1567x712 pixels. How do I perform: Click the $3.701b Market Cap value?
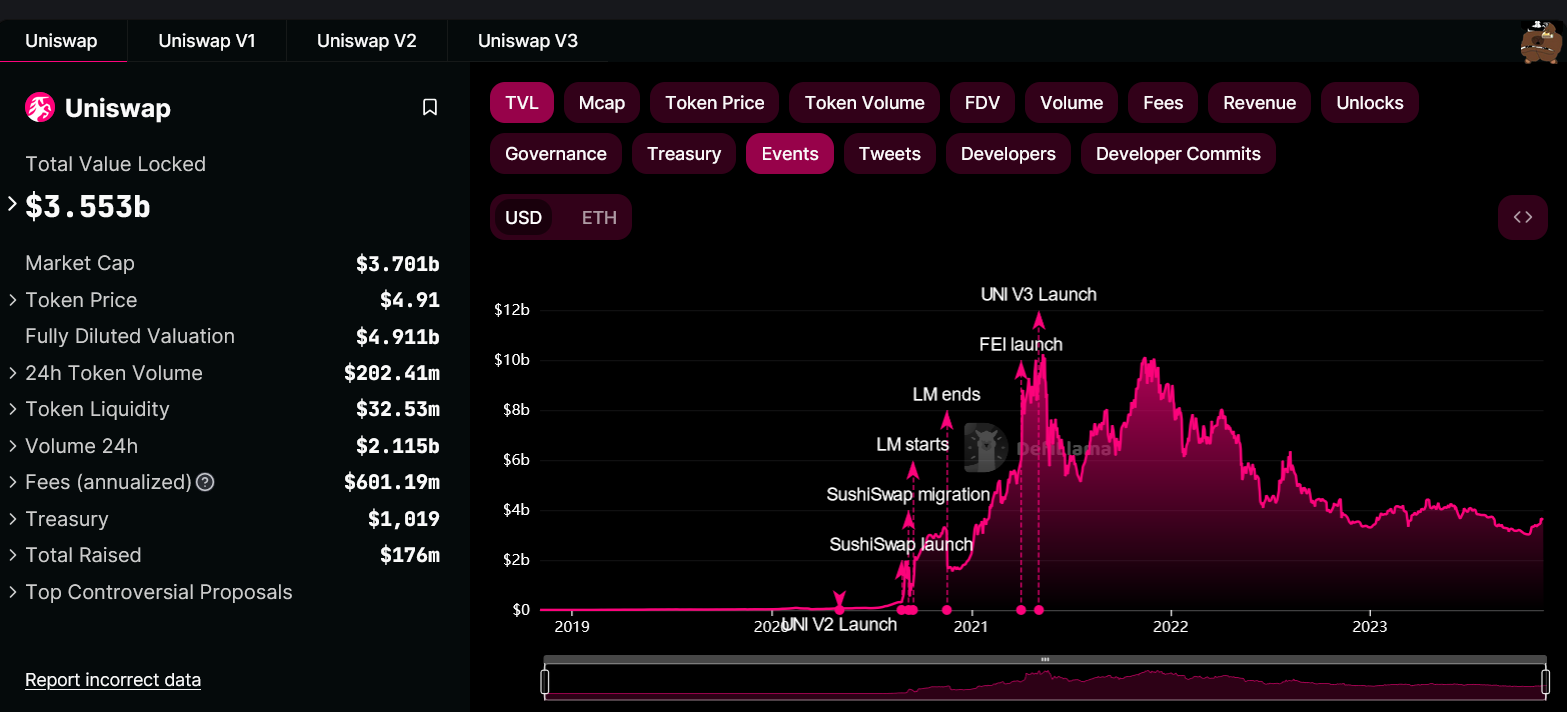[398, 264]
